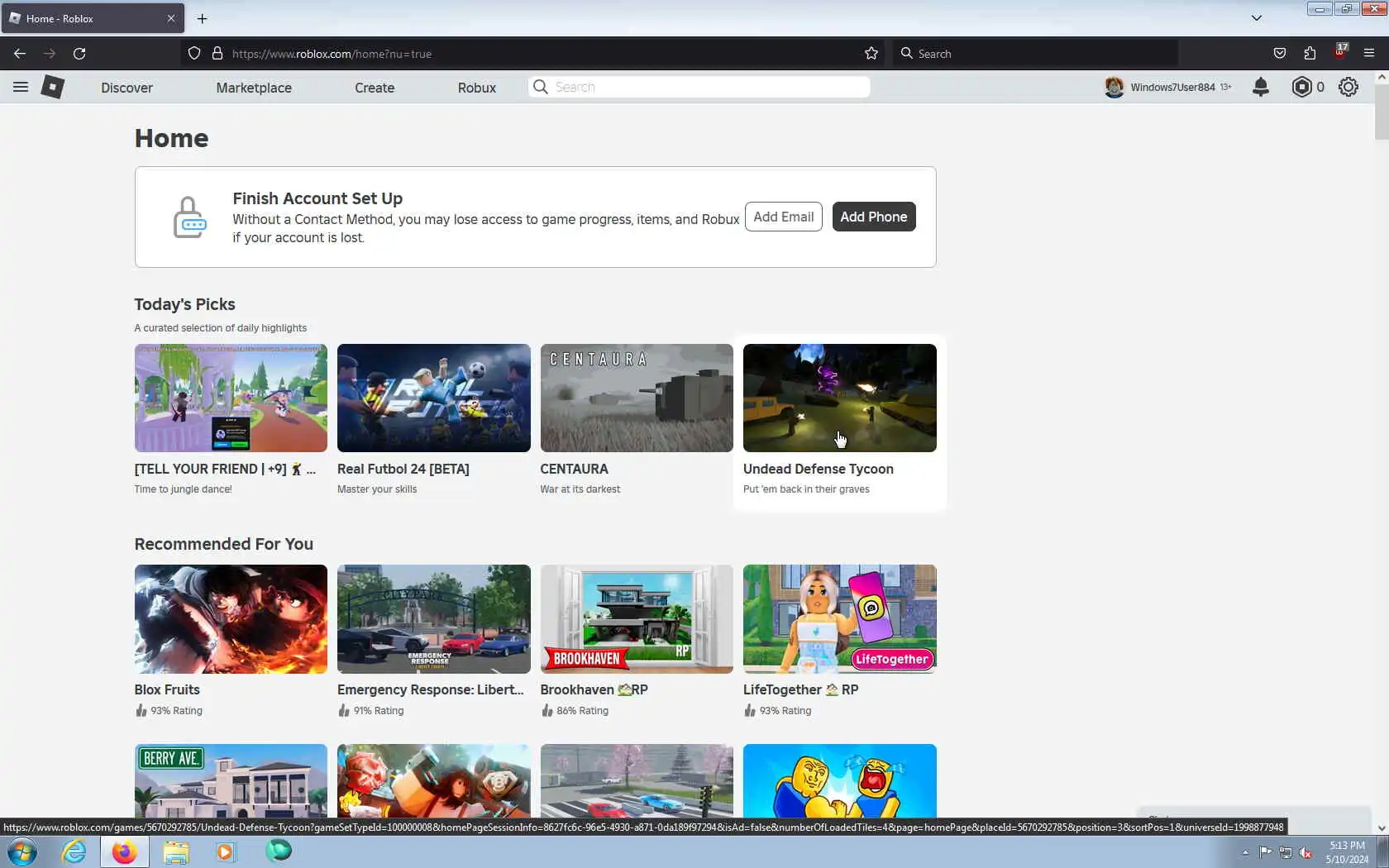This screenshot has width=1389, height=868.
Task: Open the Windows7User884 profile link
Action: (1172, 87)
